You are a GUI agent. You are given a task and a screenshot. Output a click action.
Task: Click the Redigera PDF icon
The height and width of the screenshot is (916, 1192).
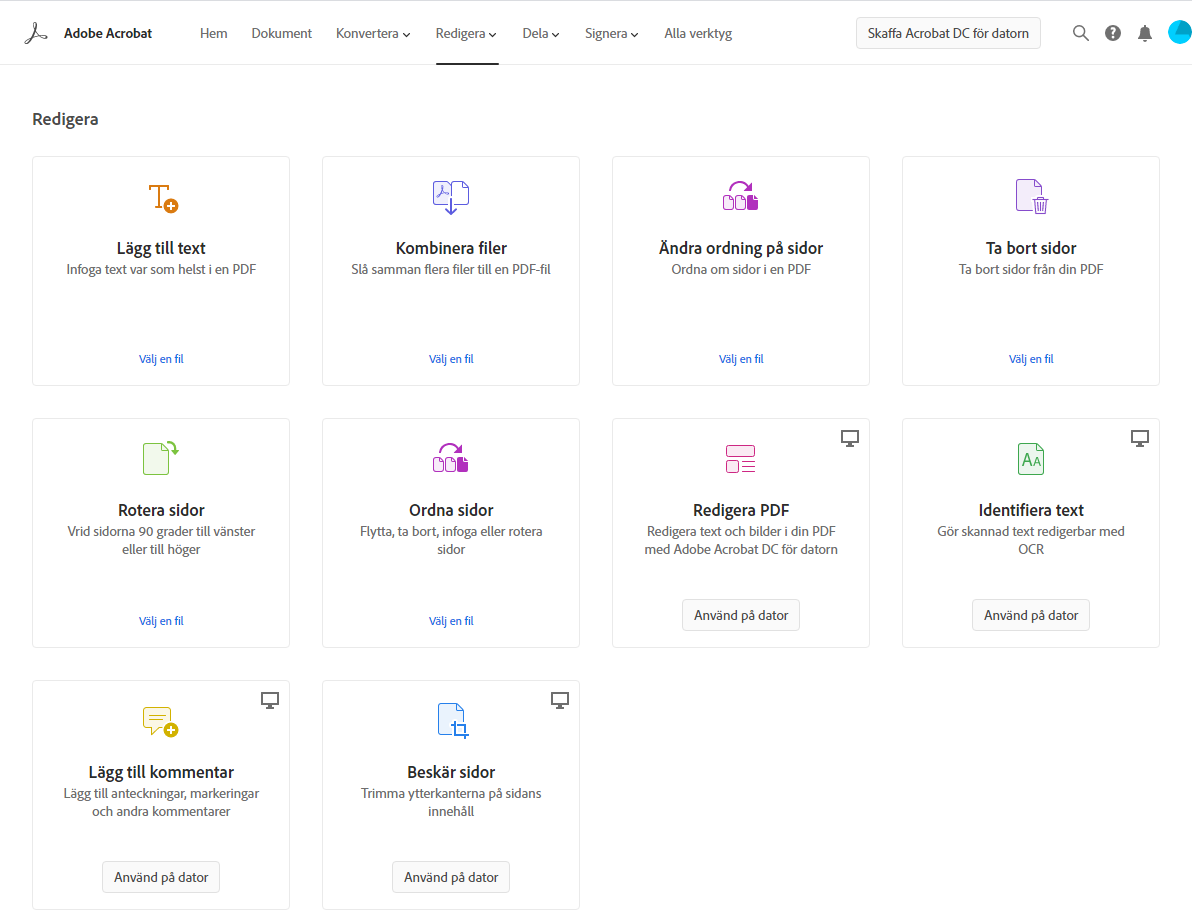click(740, 459)
